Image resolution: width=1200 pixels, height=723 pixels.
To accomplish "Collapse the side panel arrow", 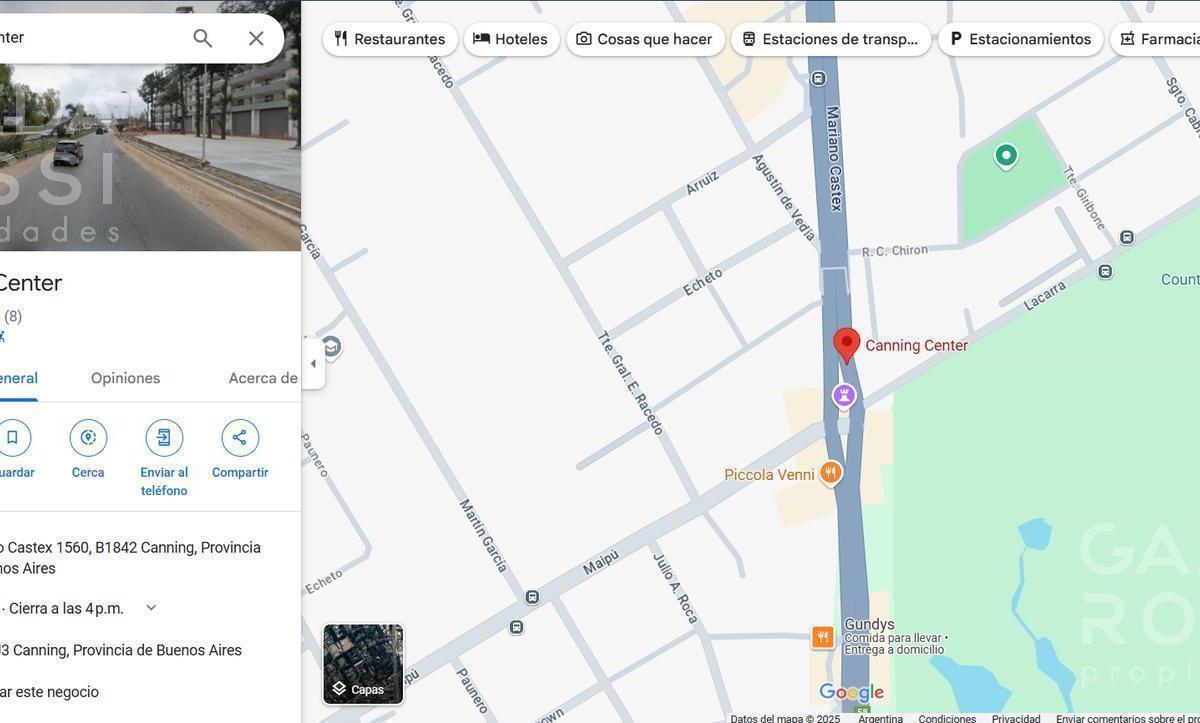I will pos(313,364).
